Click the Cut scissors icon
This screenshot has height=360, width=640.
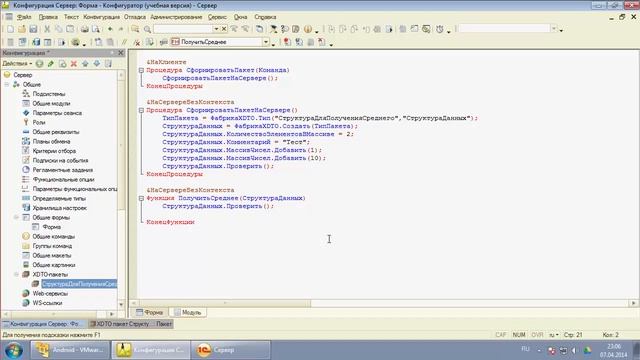47,29
